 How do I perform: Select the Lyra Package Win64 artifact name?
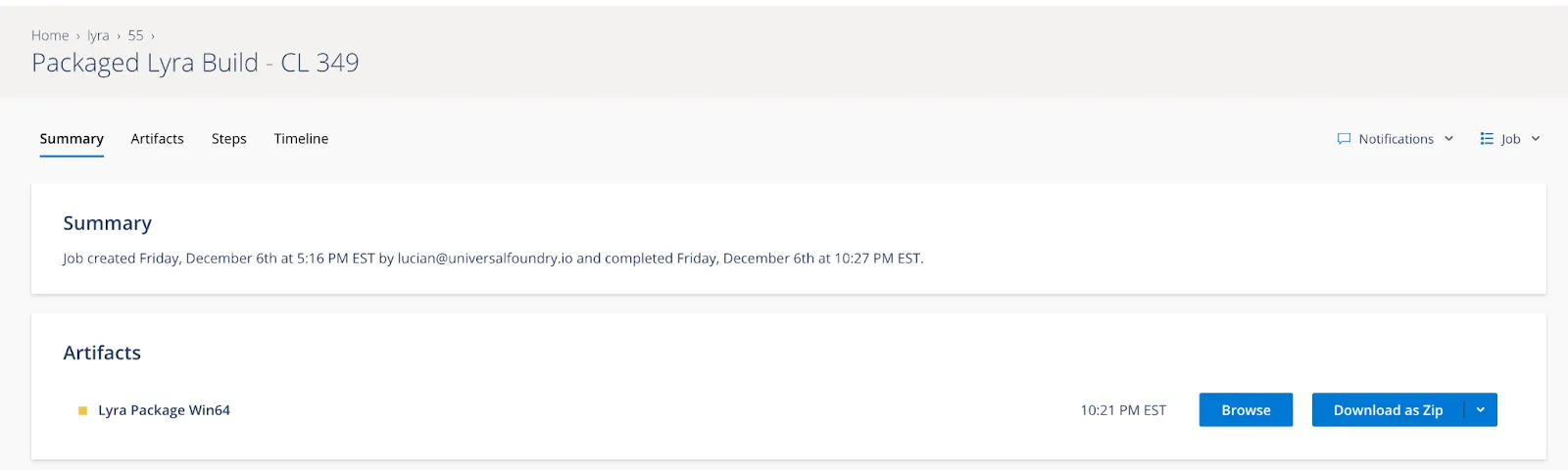tap(164, 410)
